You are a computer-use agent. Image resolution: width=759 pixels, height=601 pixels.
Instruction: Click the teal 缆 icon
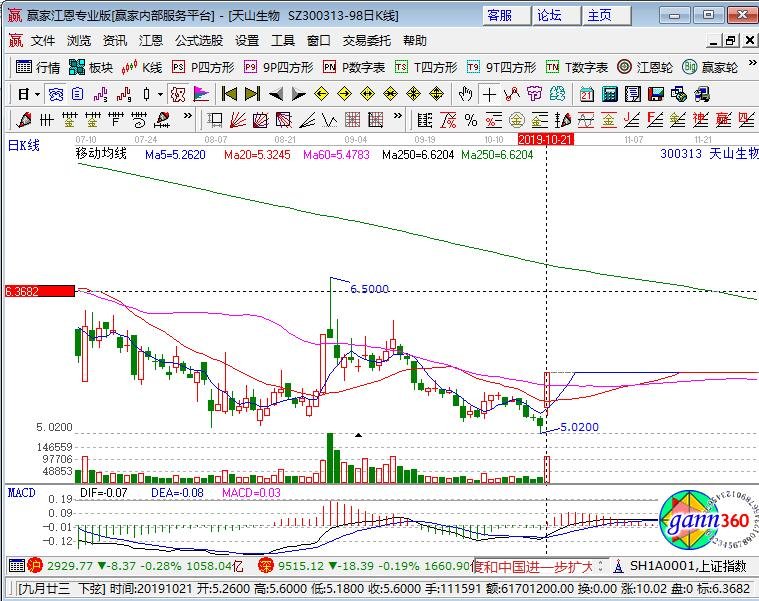click(x=557, y=94)
